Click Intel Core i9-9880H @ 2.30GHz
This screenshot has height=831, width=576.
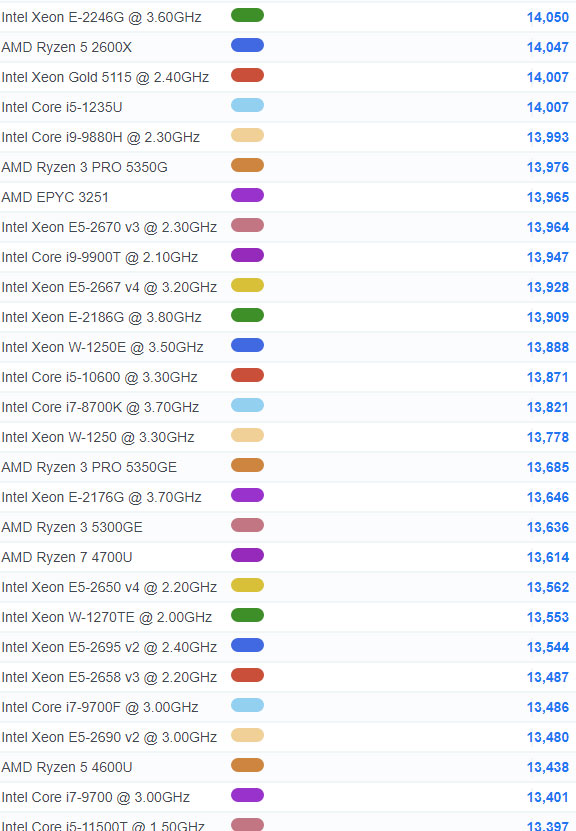pyautogui.click(x=101, y=137)
